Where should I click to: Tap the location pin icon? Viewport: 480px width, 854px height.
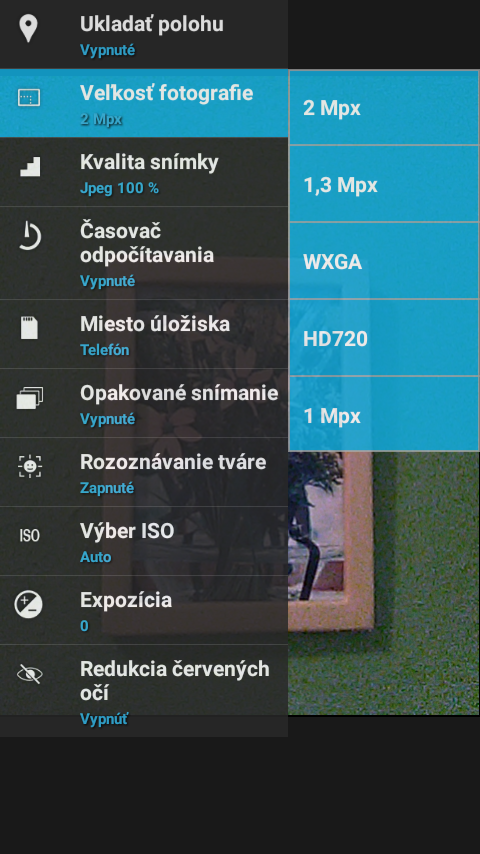[28, 28]
